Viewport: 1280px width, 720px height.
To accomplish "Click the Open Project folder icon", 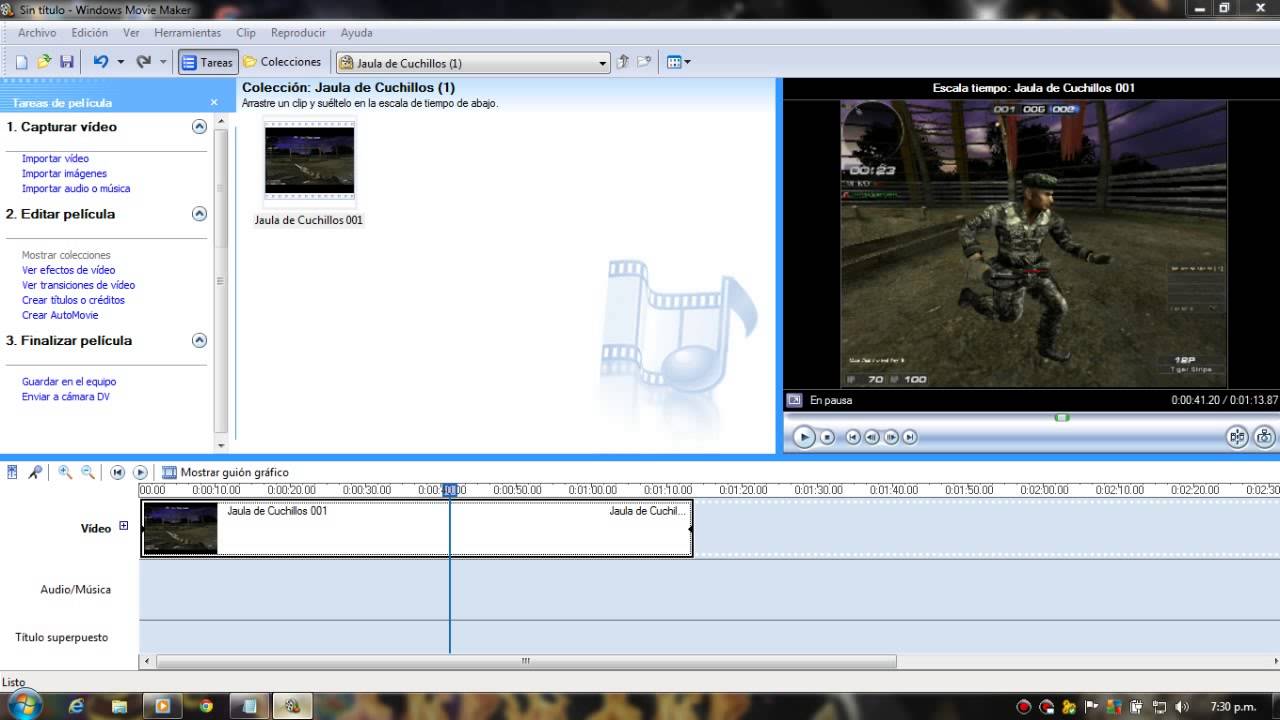I will pos(44,62).
